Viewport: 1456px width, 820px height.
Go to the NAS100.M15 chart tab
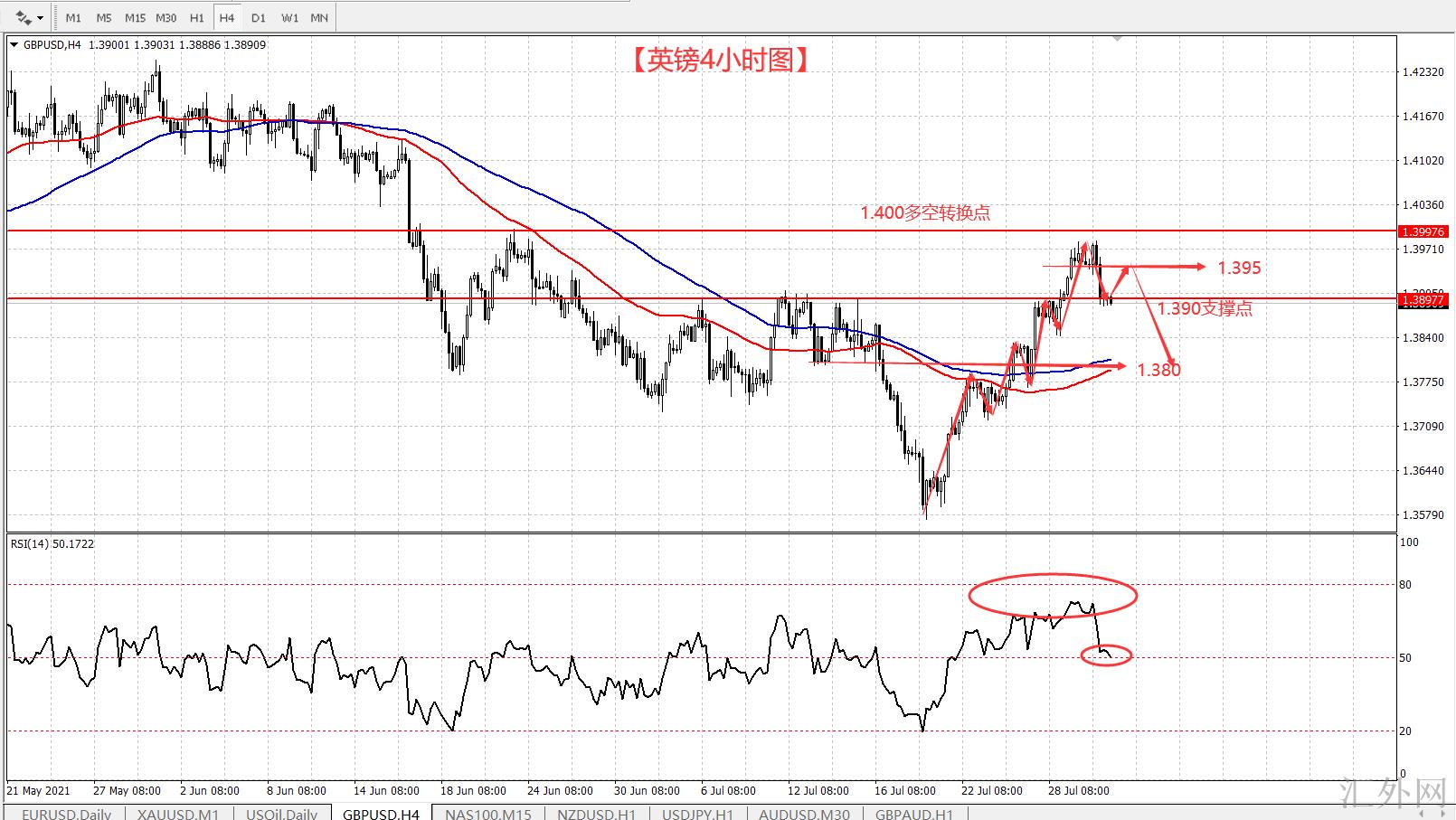[488, 814]
